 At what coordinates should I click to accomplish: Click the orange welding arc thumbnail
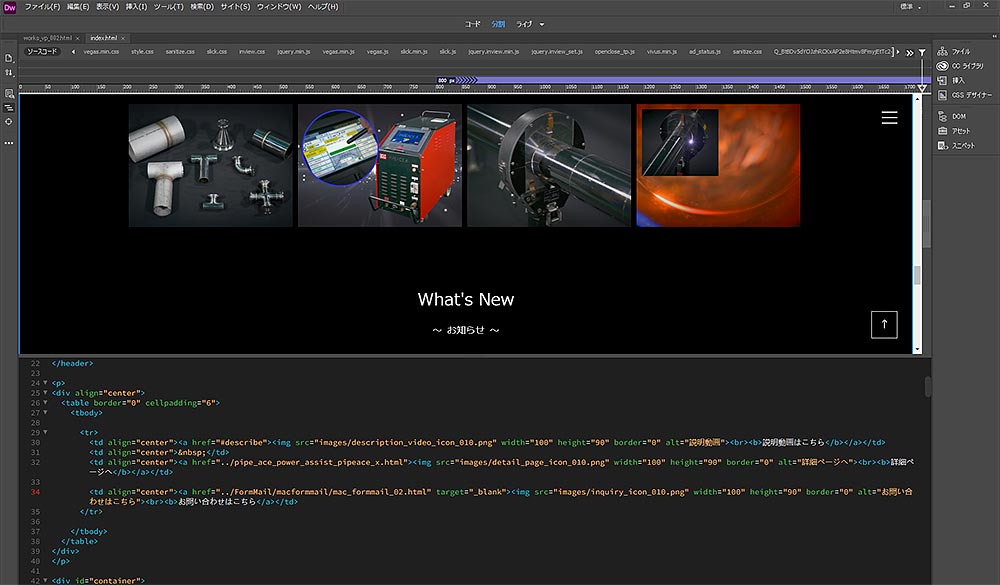[718, 165]
